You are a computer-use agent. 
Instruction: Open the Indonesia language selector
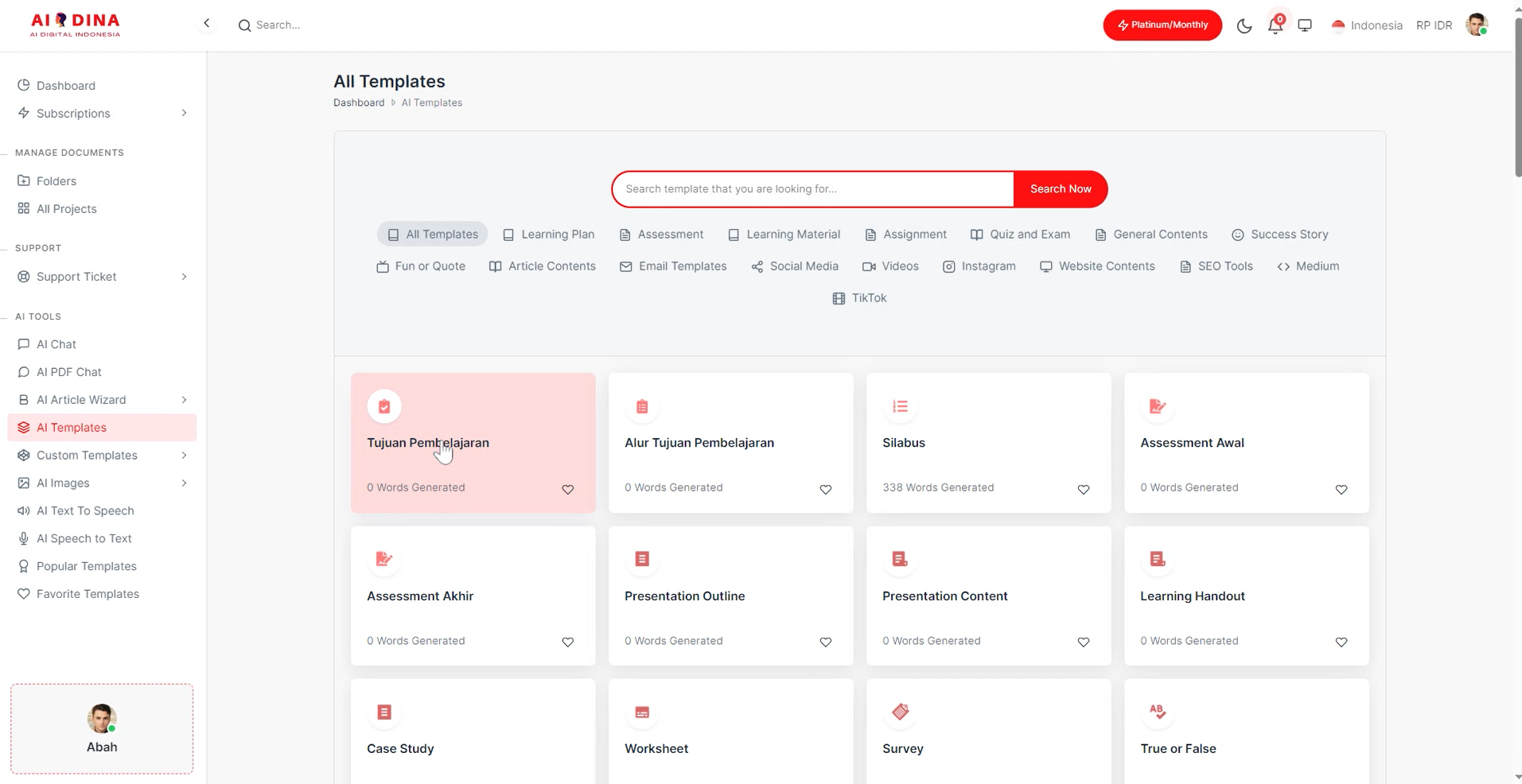point(1367,25)
